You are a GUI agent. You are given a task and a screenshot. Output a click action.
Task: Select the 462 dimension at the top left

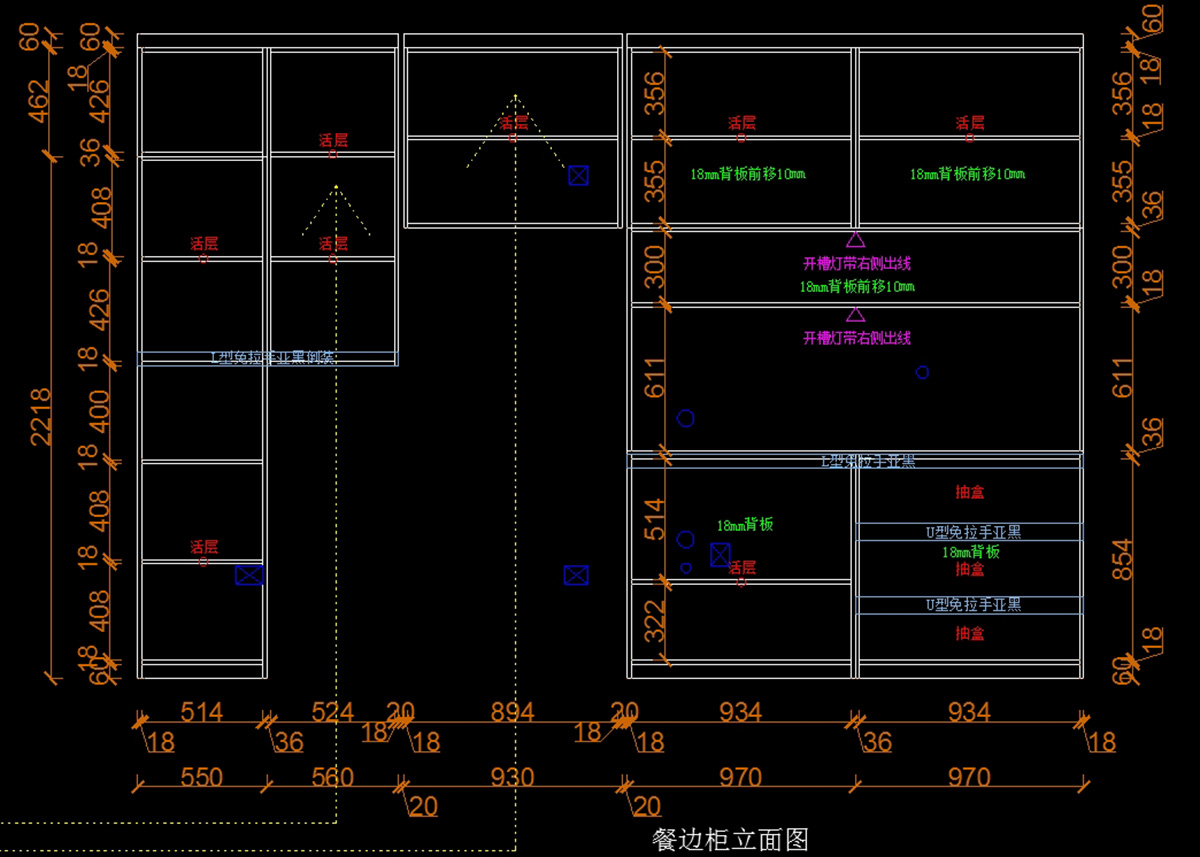coord(38,98)
